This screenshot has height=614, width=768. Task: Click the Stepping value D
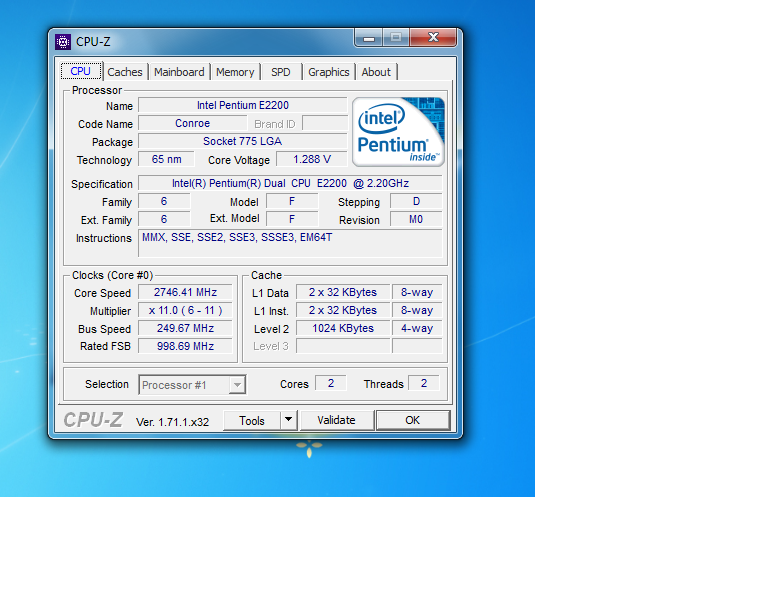[x=416, y=201]
